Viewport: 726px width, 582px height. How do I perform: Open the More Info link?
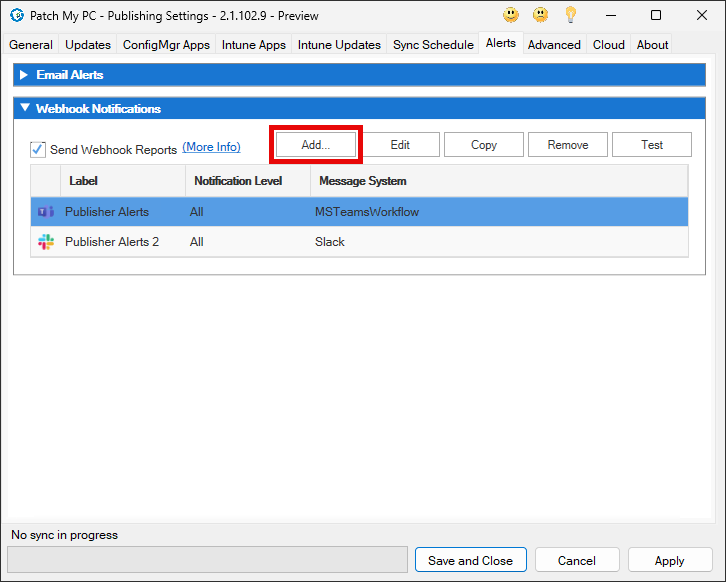click(211, 147)
